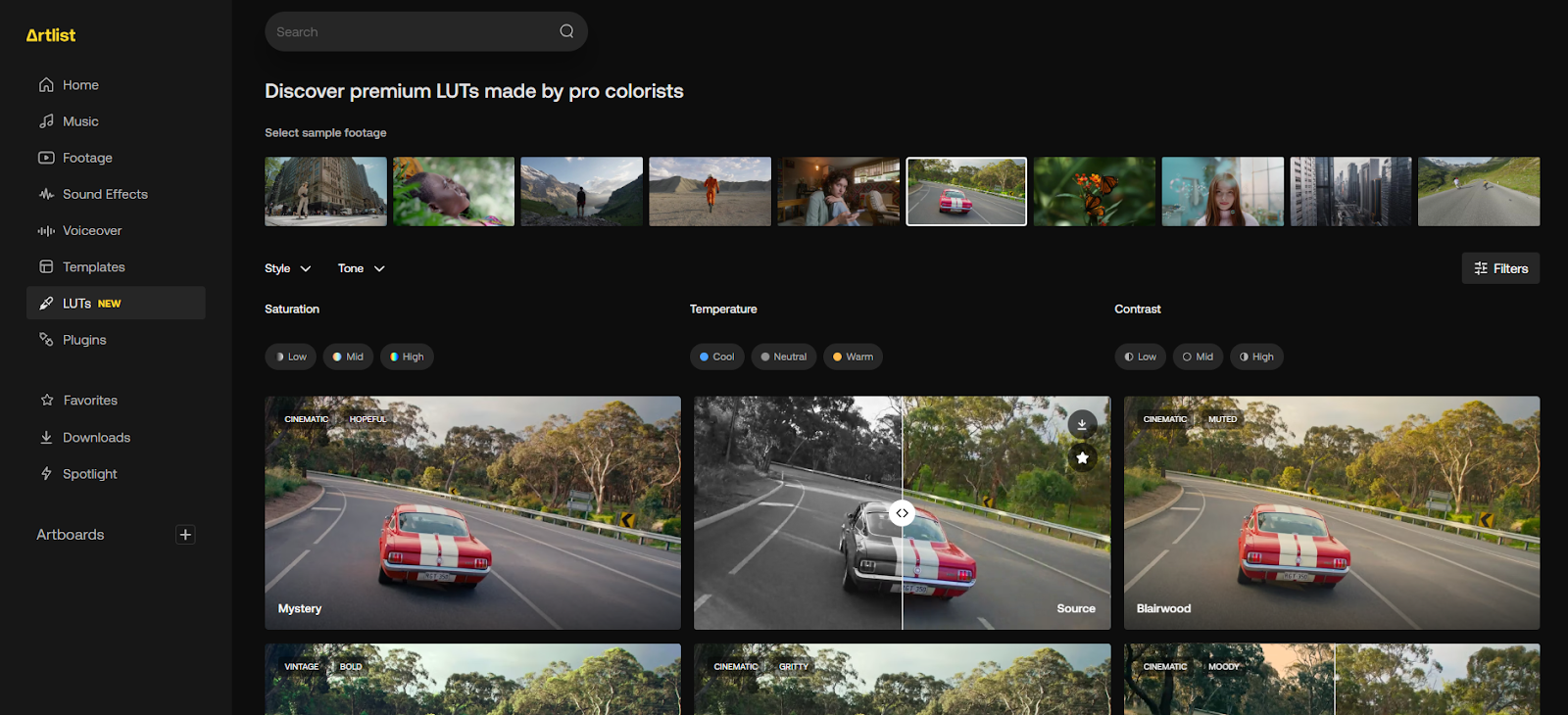Click the Filters sliders icon
This screenshot has height=715, width=1568.
(1481, 268)
